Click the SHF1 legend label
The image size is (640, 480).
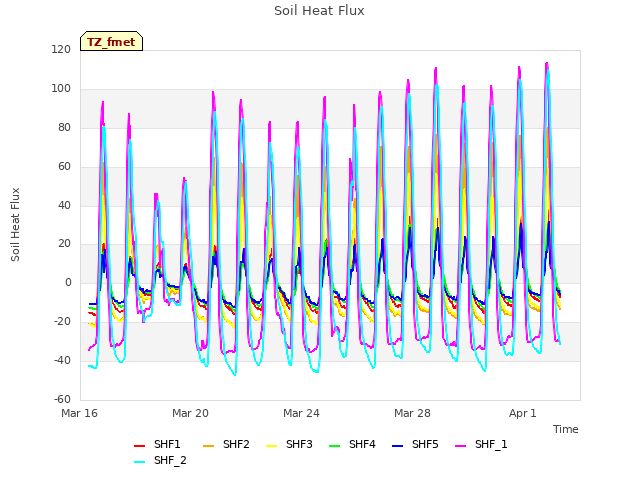(167, 444)
